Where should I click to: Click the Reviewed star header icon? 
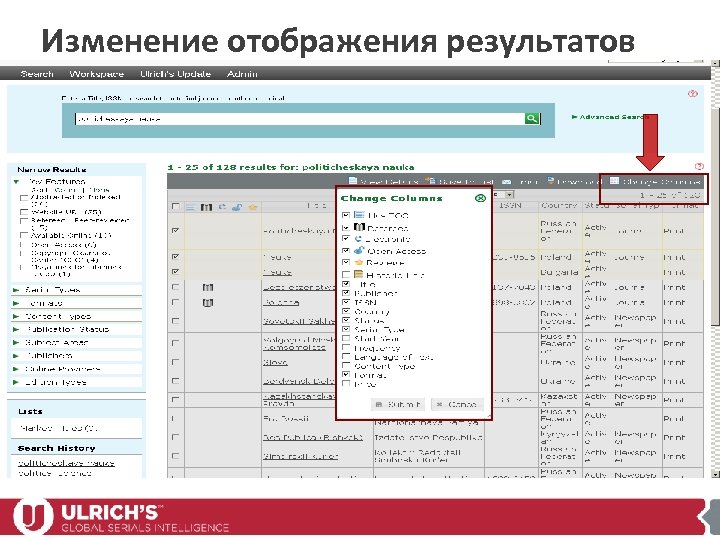[x=253, y=207]
